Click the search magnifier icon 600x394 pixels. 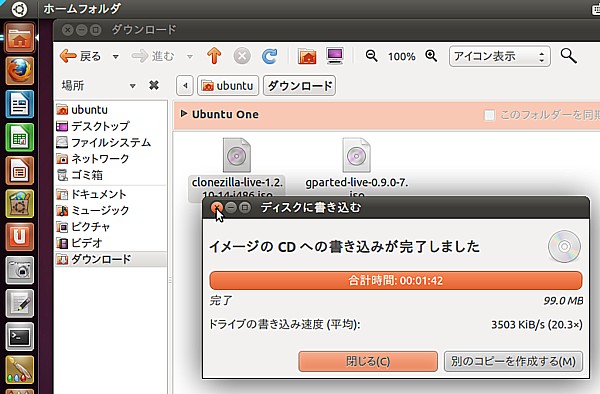[568, 56]
